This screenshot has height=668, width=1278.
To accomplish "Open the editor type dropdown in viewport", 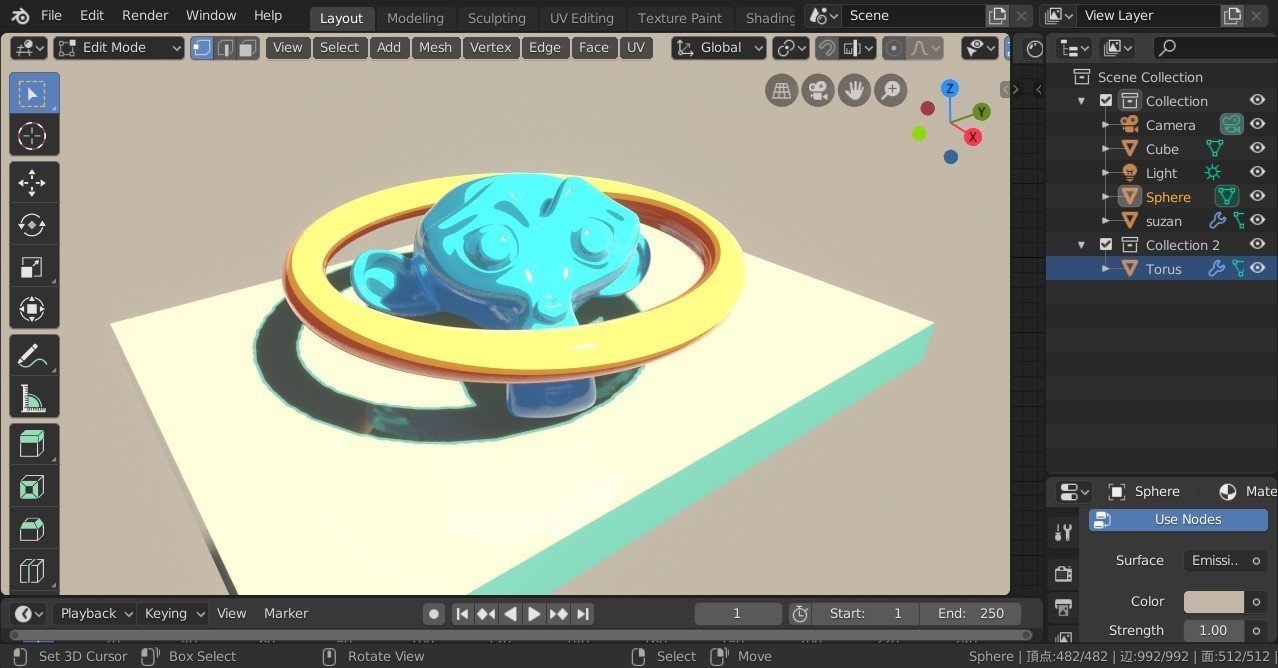I will point(30,48).
